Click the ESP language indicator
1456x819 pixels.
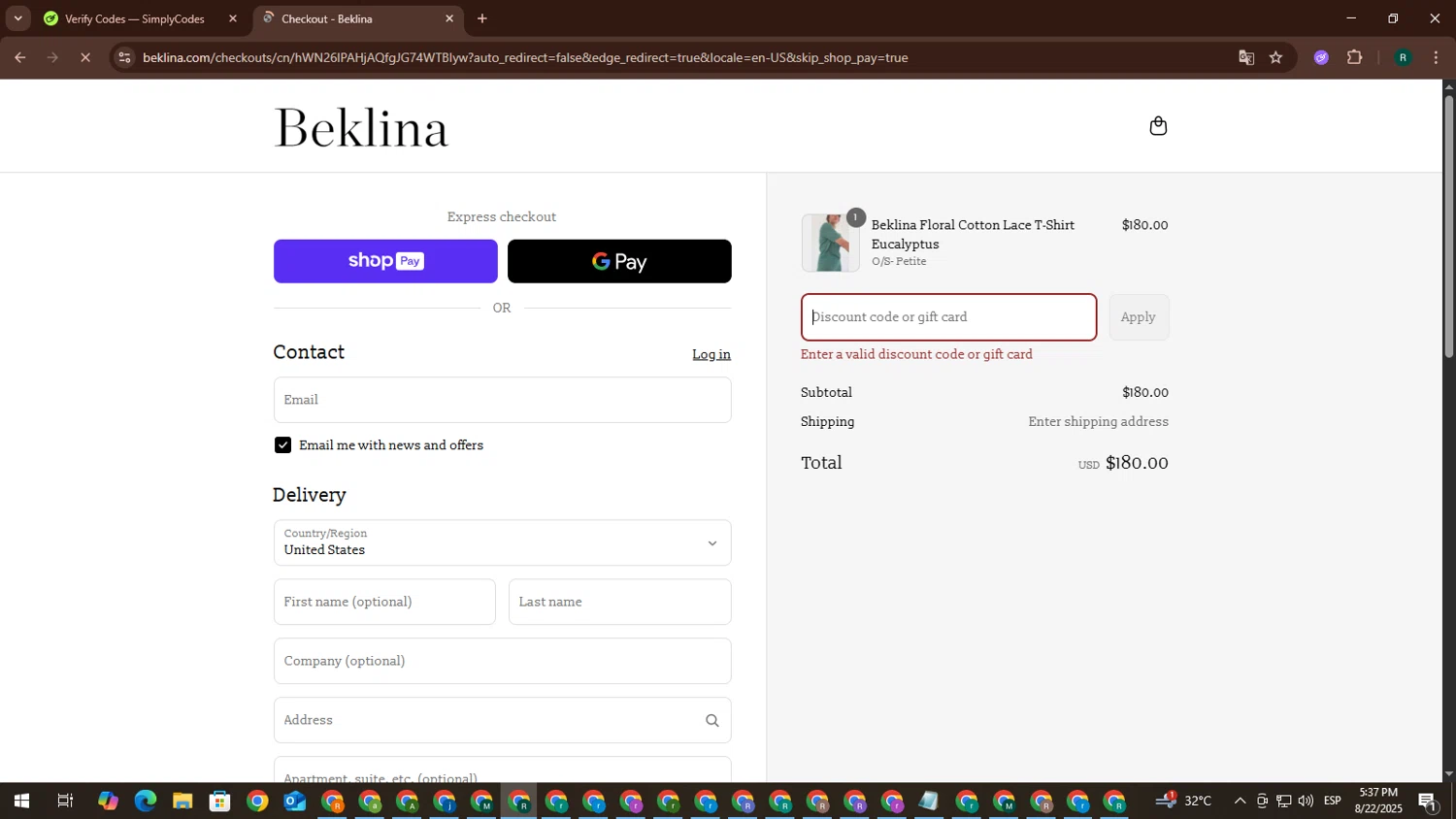click(x=1333, y=802)
